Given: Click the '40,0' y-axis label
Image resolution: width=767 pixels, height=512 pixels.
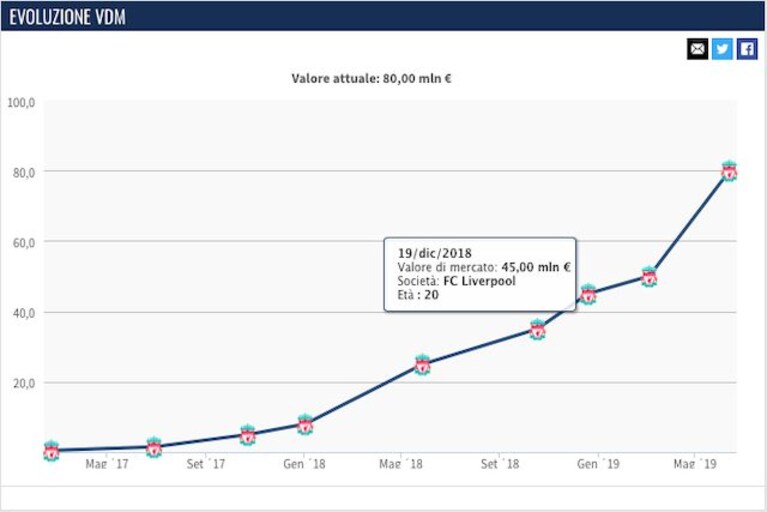Looking at the screenshot, I should (24, 313).
